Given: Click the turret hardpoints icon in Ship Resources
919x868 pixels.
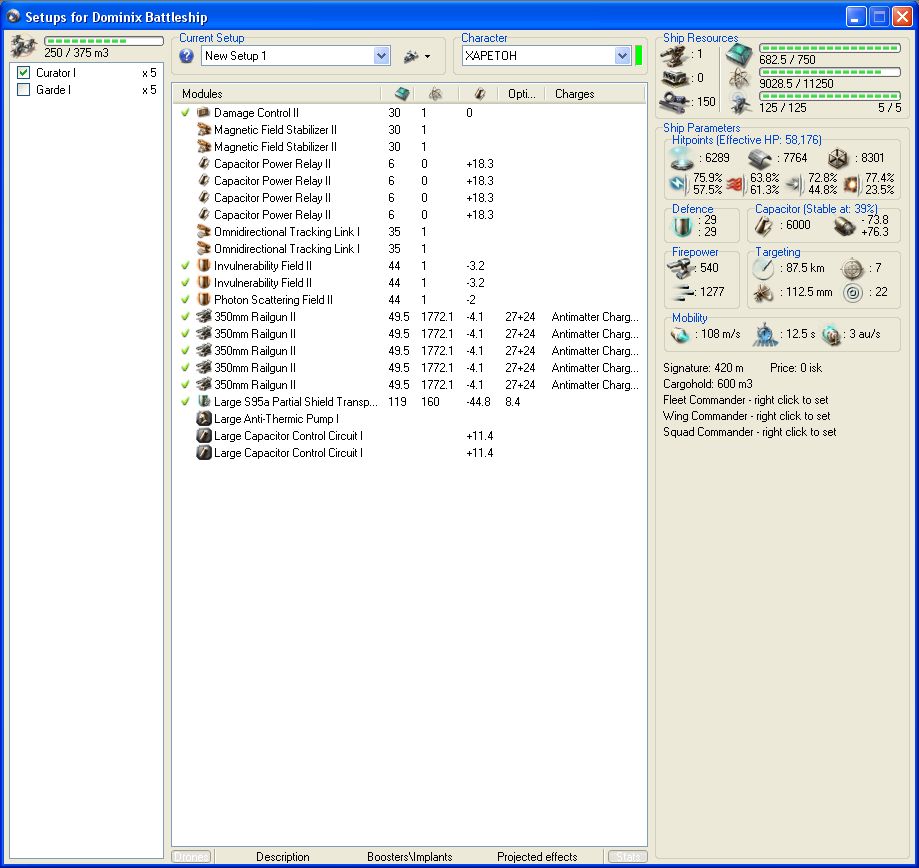Looking at the screenshot, I should click(x=673, y=55).
